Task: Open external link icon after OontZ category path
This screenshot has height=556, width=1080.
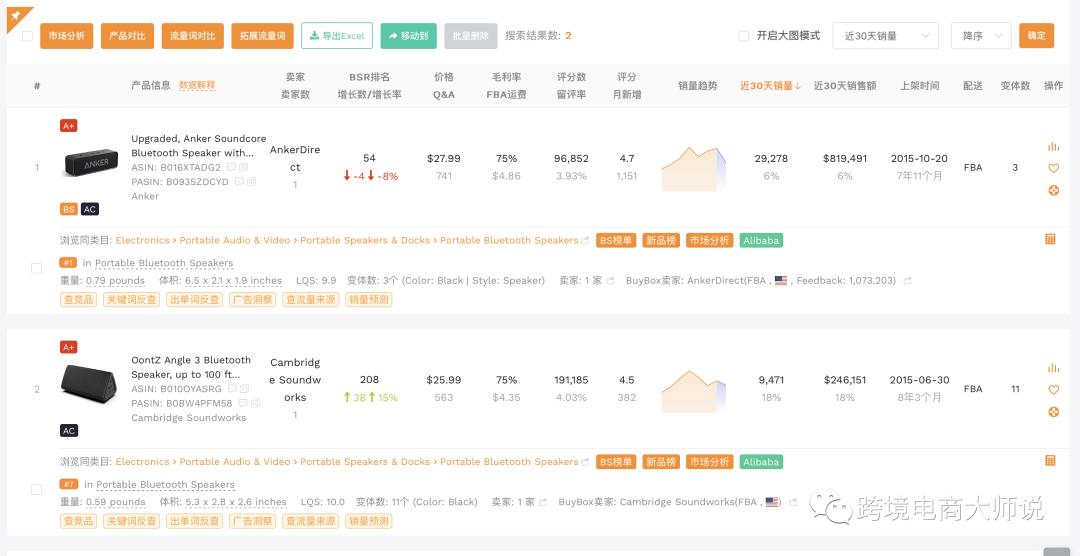Action: (x=585, y=462)
